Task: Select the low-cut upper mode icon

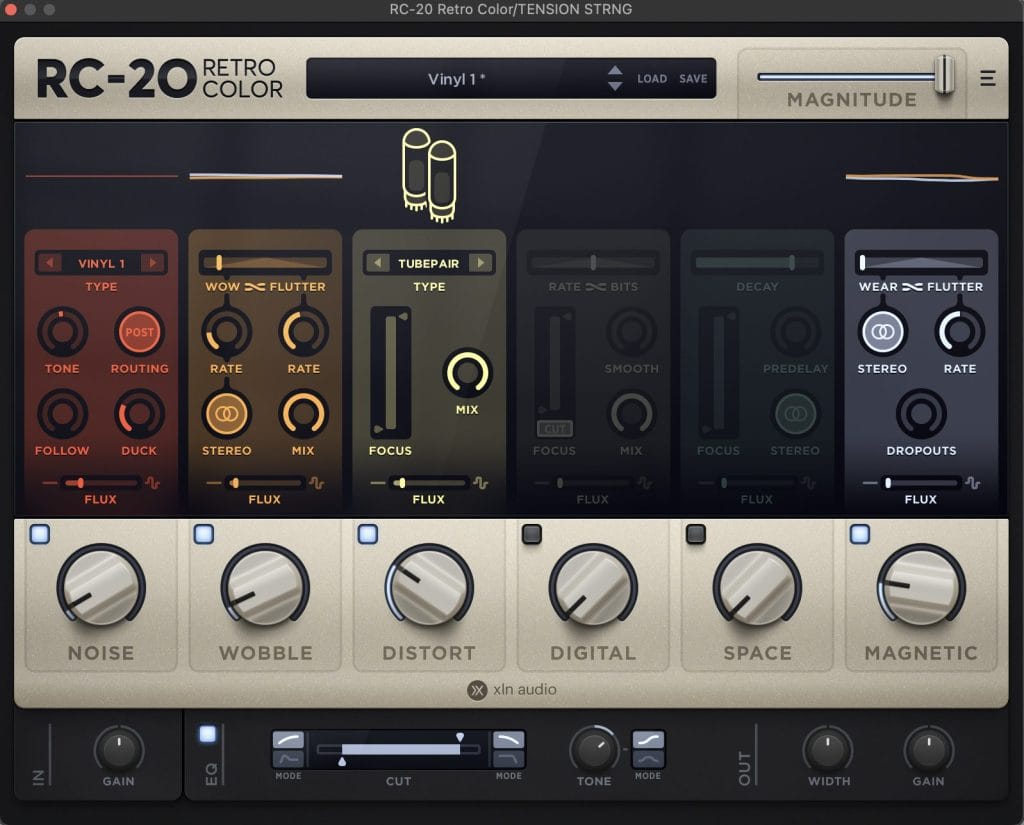Action: coord(288,740)
